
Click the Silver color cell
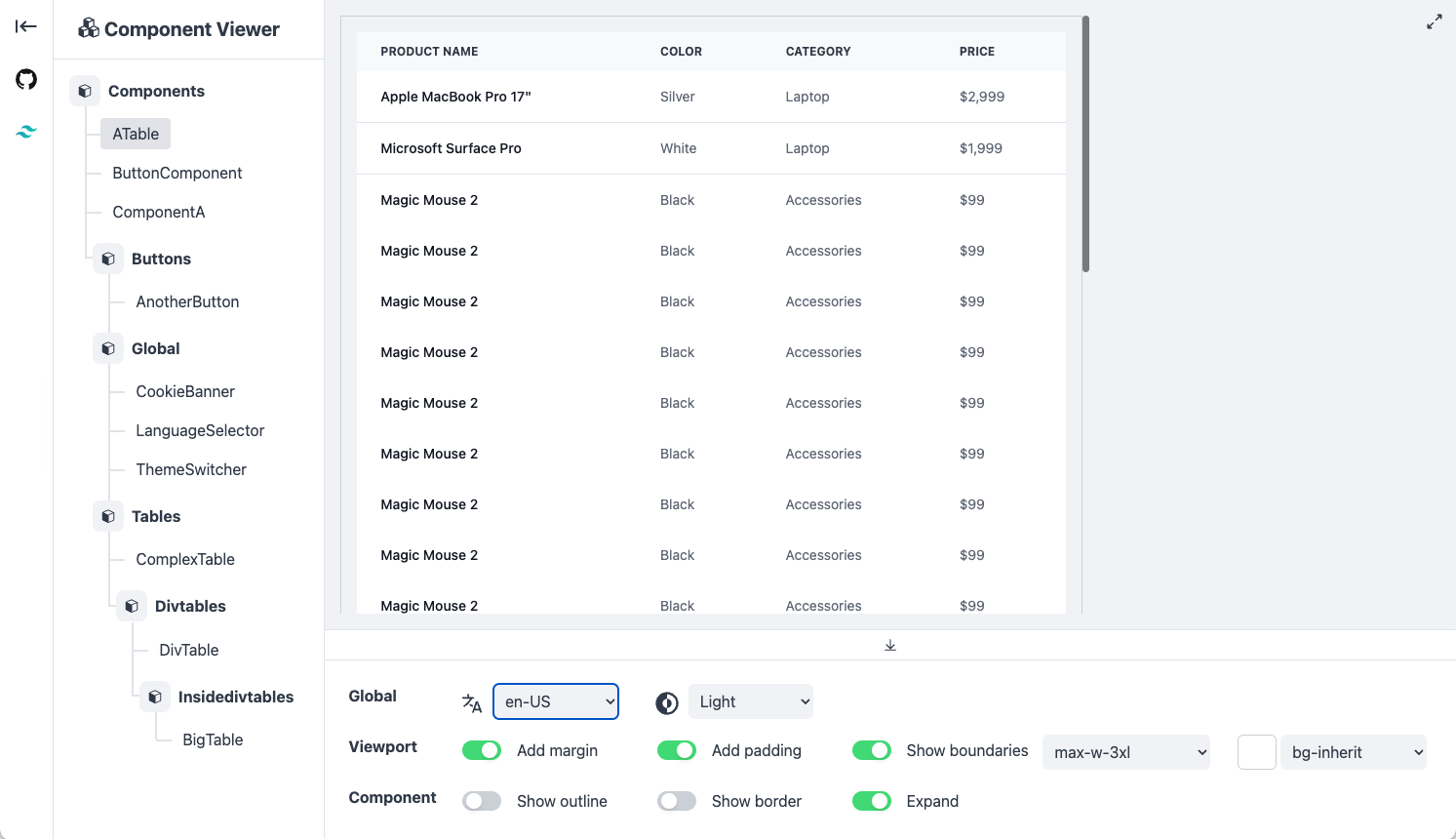pos(678,97)
